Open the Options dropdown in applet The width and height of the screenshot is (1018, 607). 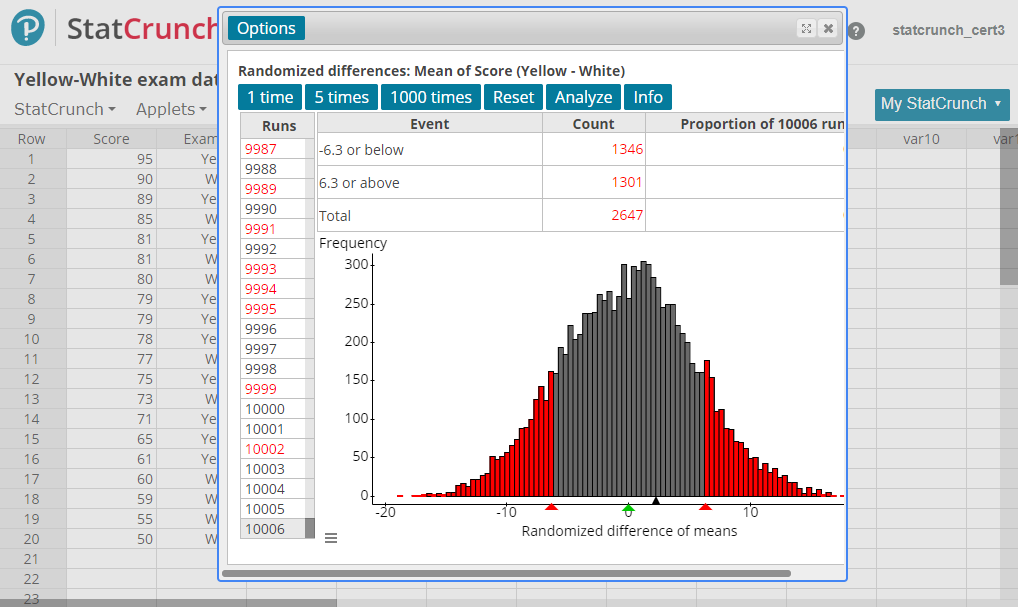coord(266,28)
